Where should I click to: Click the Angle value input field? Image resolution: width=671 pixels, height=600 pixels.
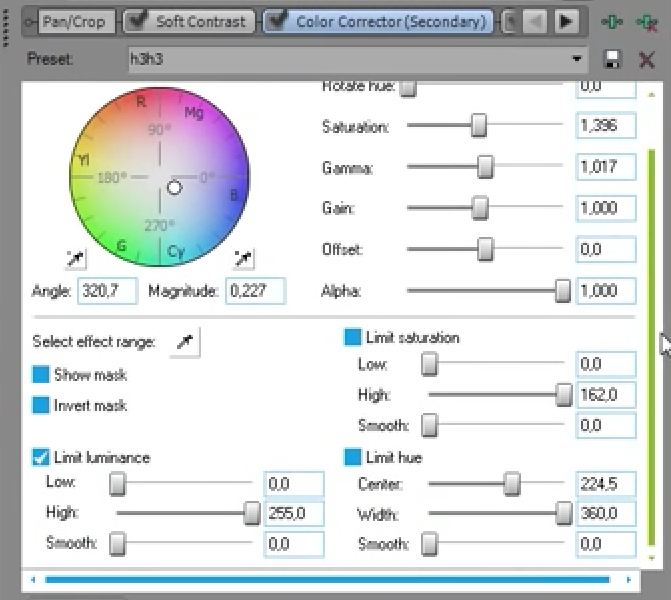click(106, 291)
